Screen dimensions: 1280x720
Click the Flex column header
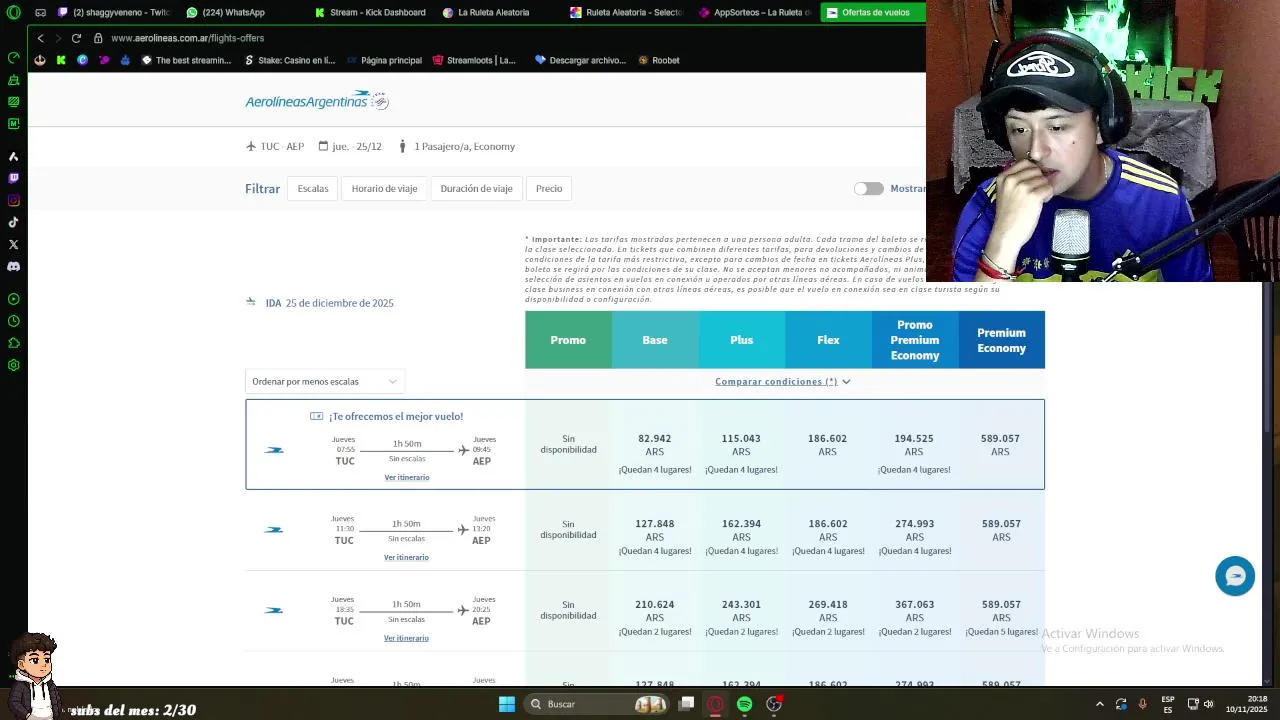click(x=828, y=340)
